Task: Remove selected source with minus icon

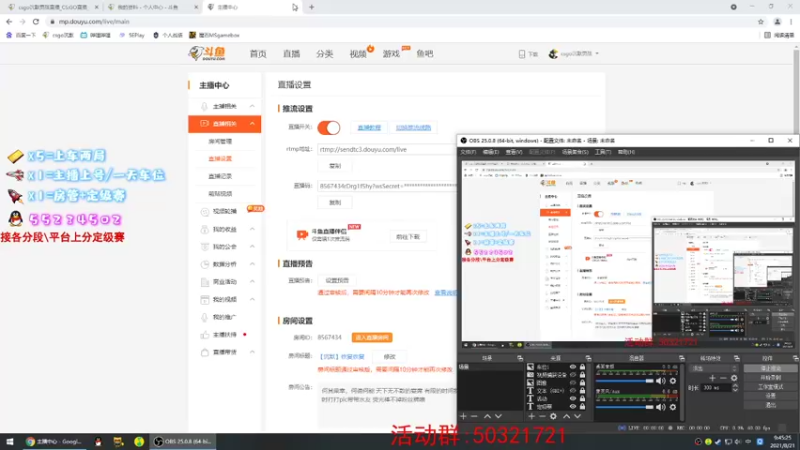Action: (x=542, y=416)
